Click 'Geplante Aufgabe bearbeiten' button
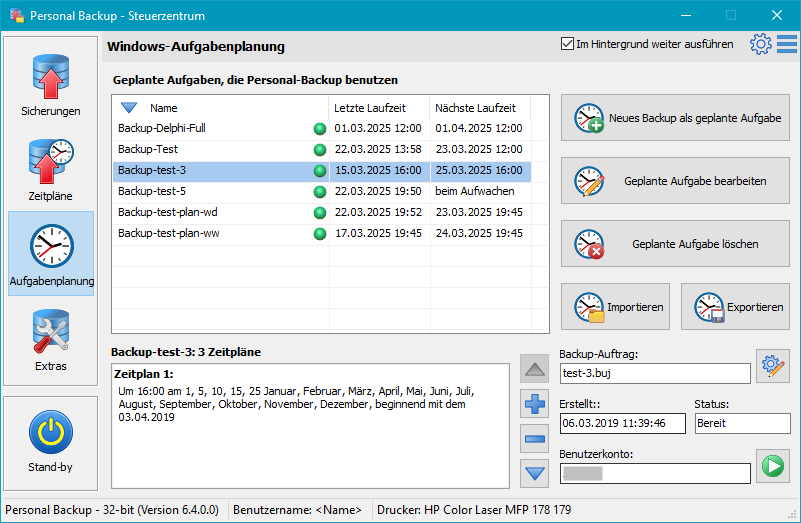The height and width of the screenshot is (523, 801). coord(675,181)
